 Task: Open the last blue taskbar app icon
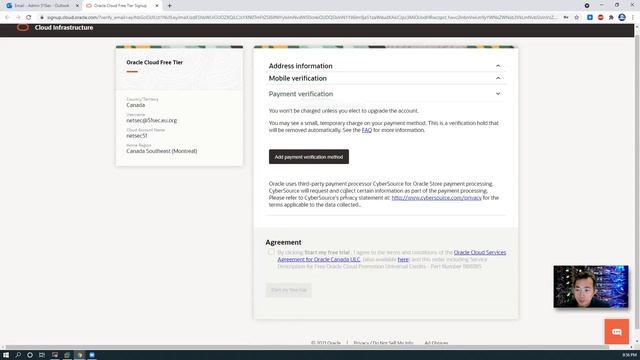[x=92, y=355]
